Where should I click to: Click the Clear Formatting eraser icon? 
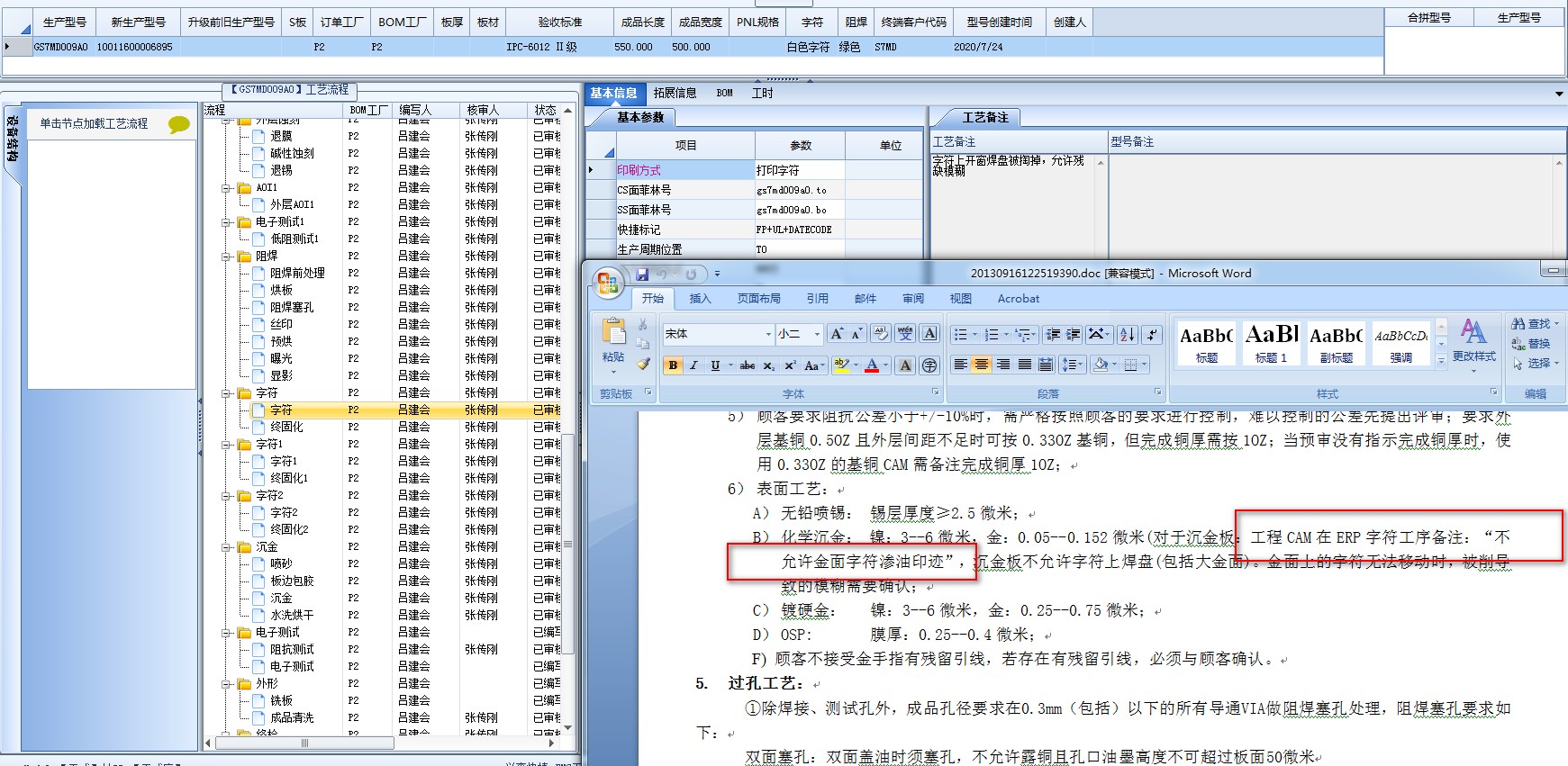click(880, 334)
